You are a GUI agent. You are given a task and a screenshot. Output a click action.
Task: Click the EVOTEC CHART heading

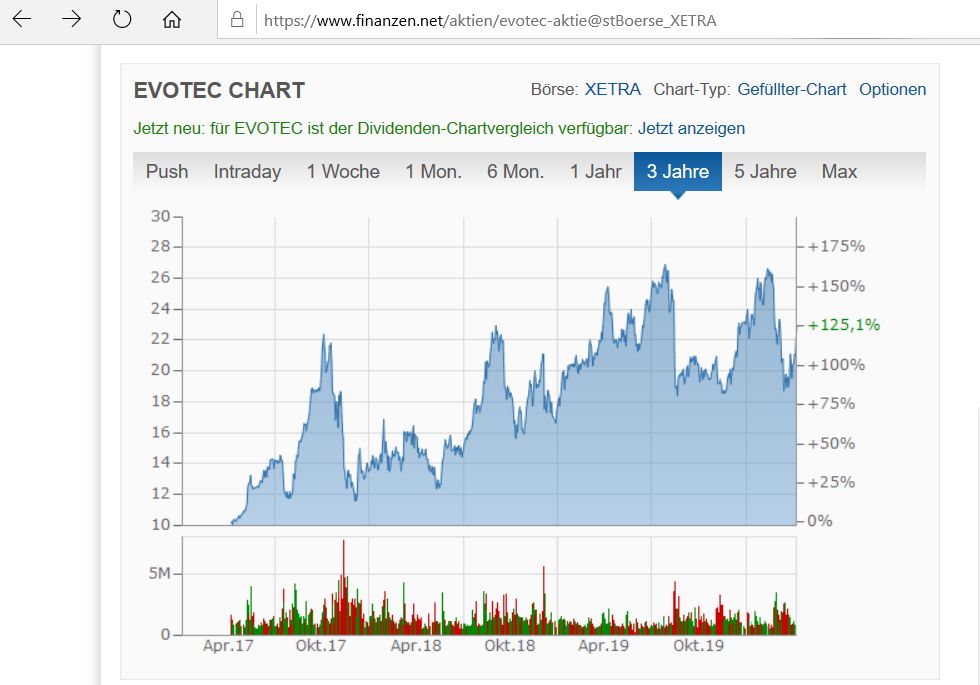(219, 90)
